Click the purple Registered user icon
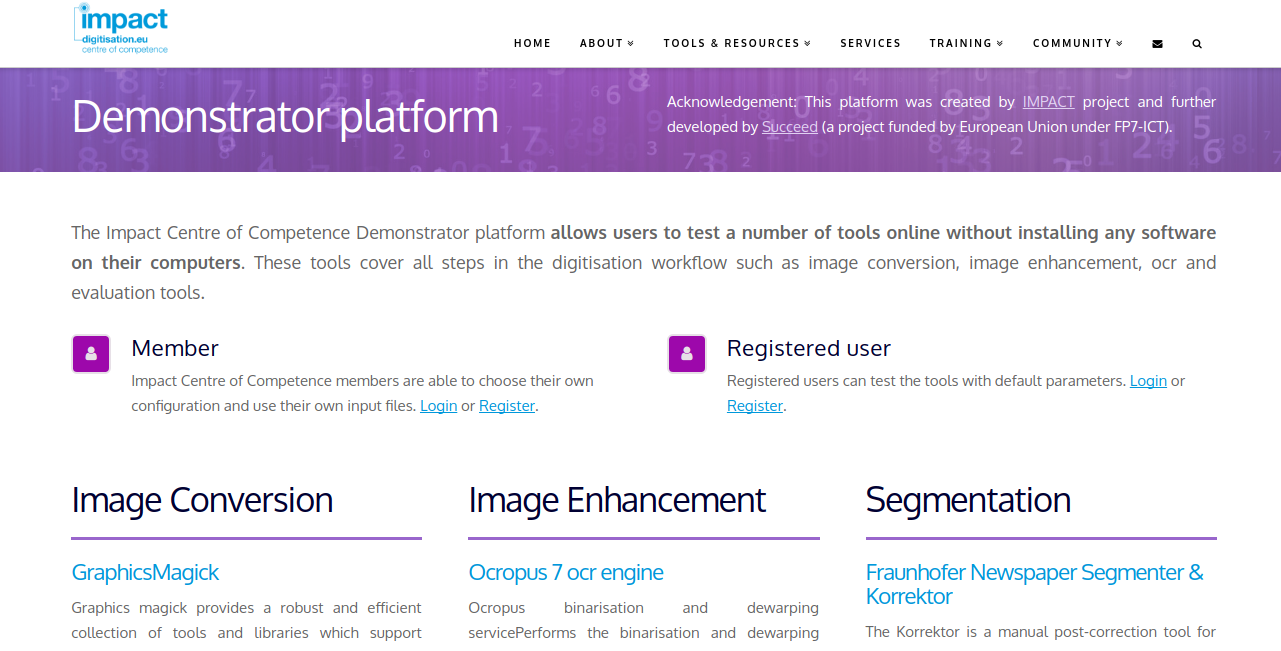 pyautogui.click(x=687, y=354)
